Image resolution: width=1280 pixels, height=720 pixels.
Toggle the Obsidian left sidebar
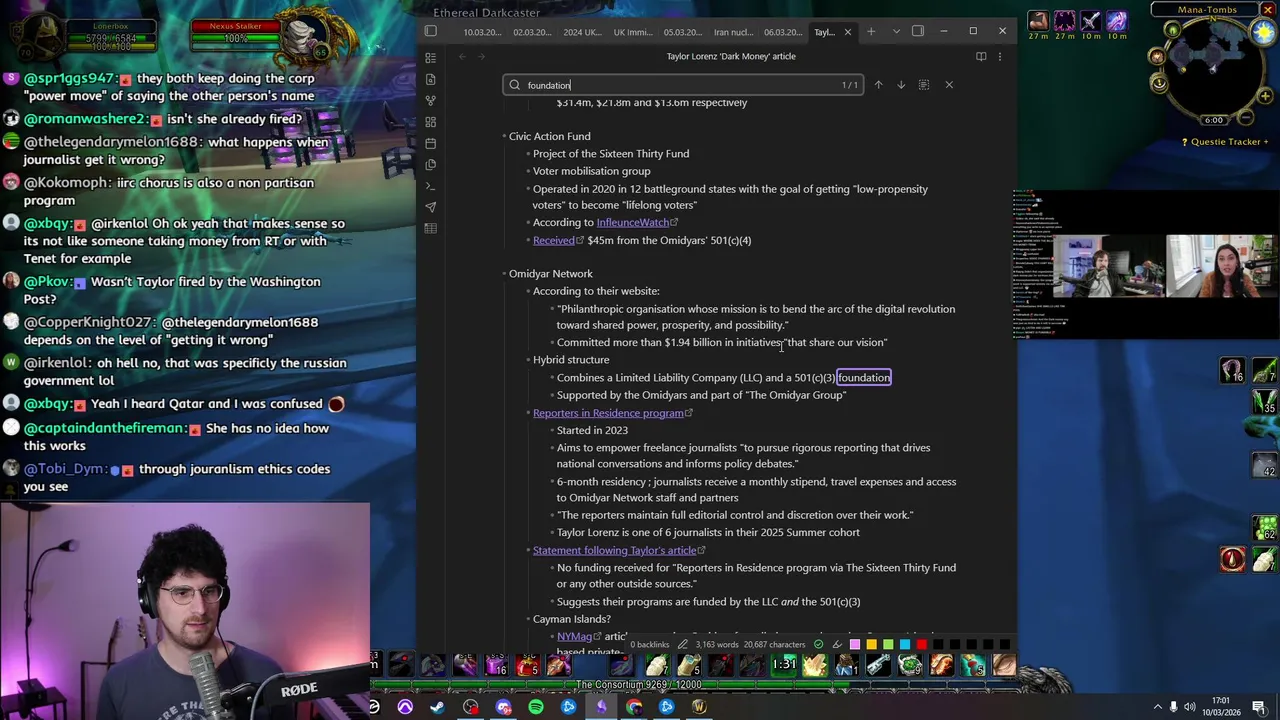[430, 32]
